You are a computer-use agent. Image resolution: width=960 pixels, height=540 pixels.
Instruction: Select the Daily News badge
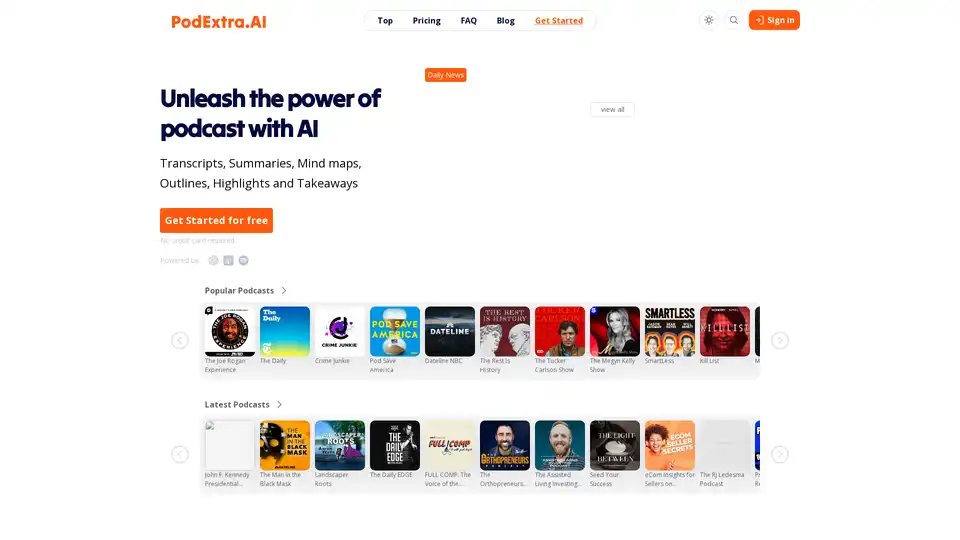coord(445,75)
